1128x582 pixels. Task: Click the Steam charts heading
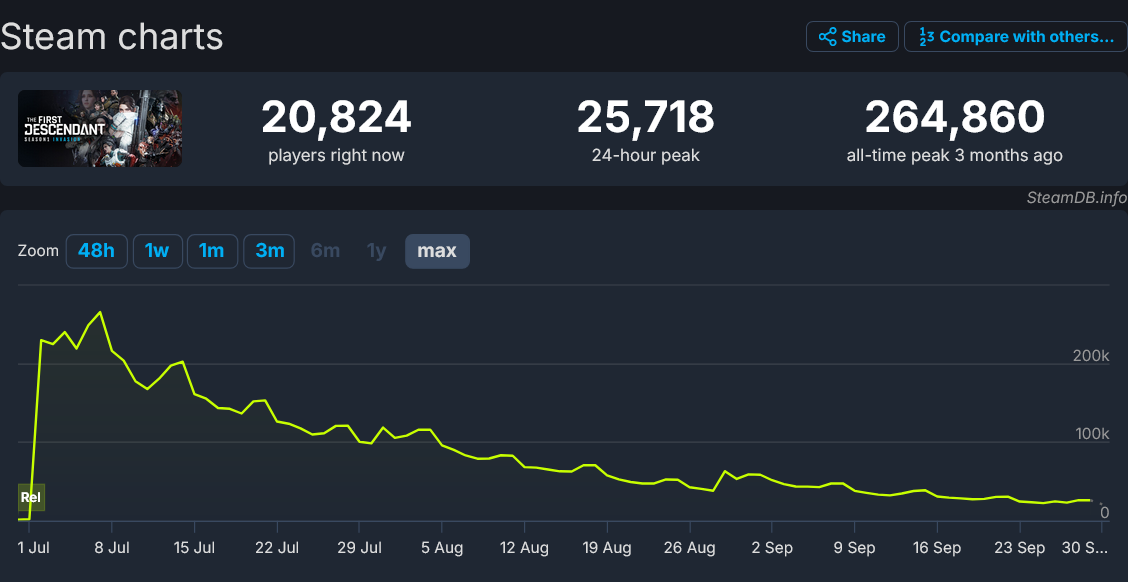coord(112,37)
